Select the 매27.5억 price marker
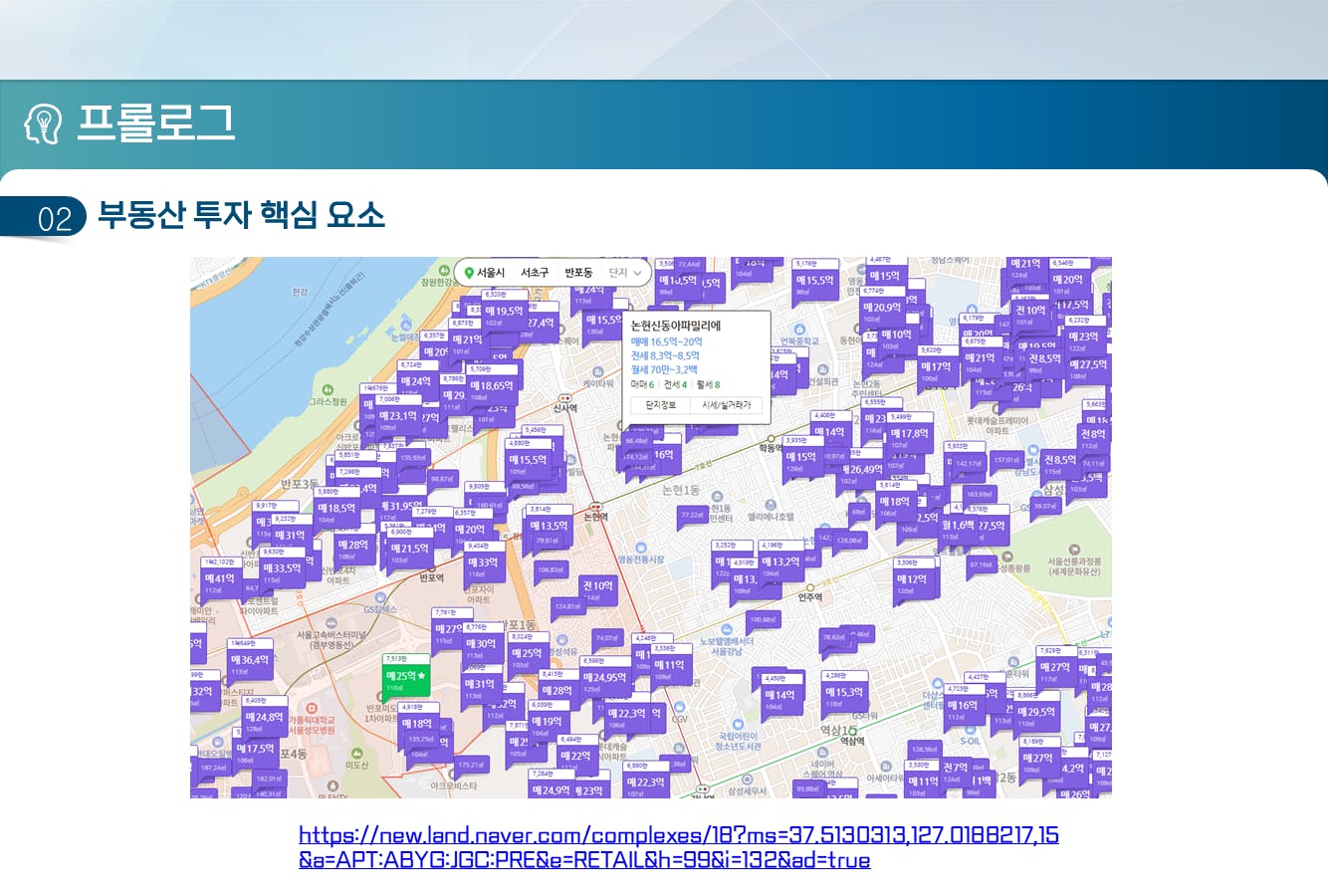 click(1088, 367)
